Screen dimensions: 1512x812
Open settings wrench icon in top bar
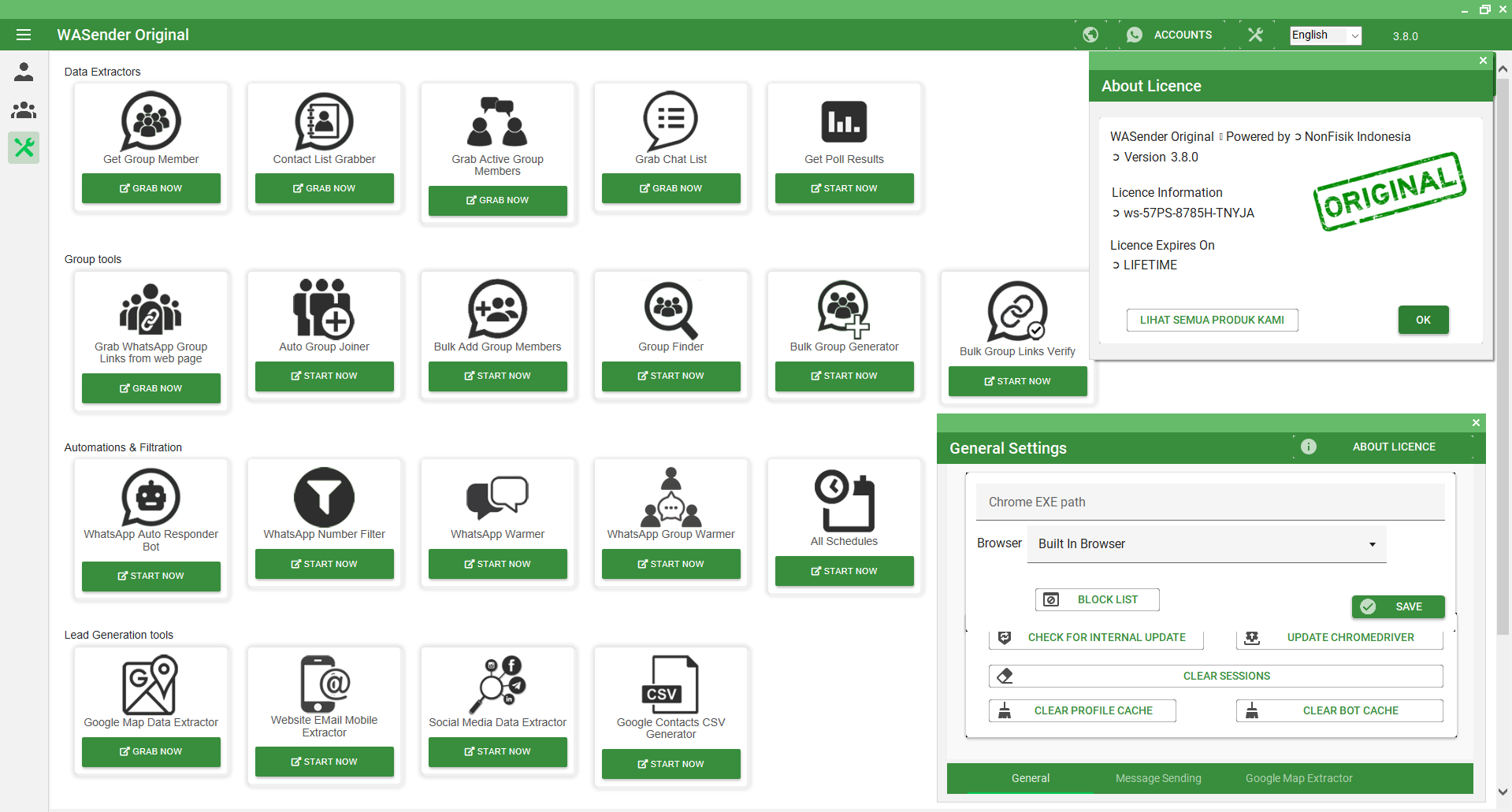[x=1255, y=35]
